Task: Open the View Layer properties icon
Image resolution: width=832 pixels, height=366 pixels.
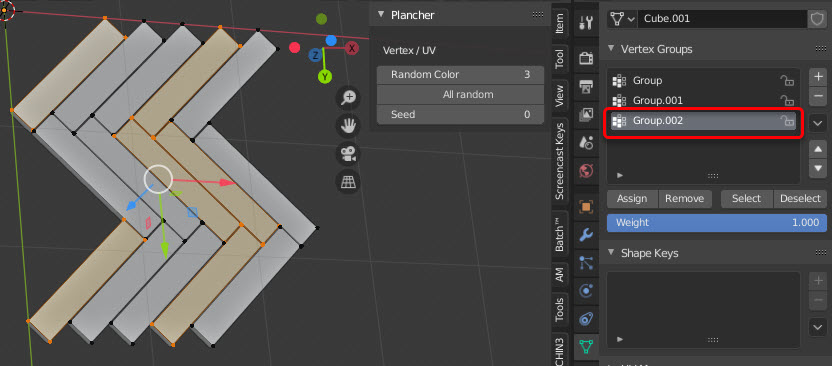Action: [586, 115]
